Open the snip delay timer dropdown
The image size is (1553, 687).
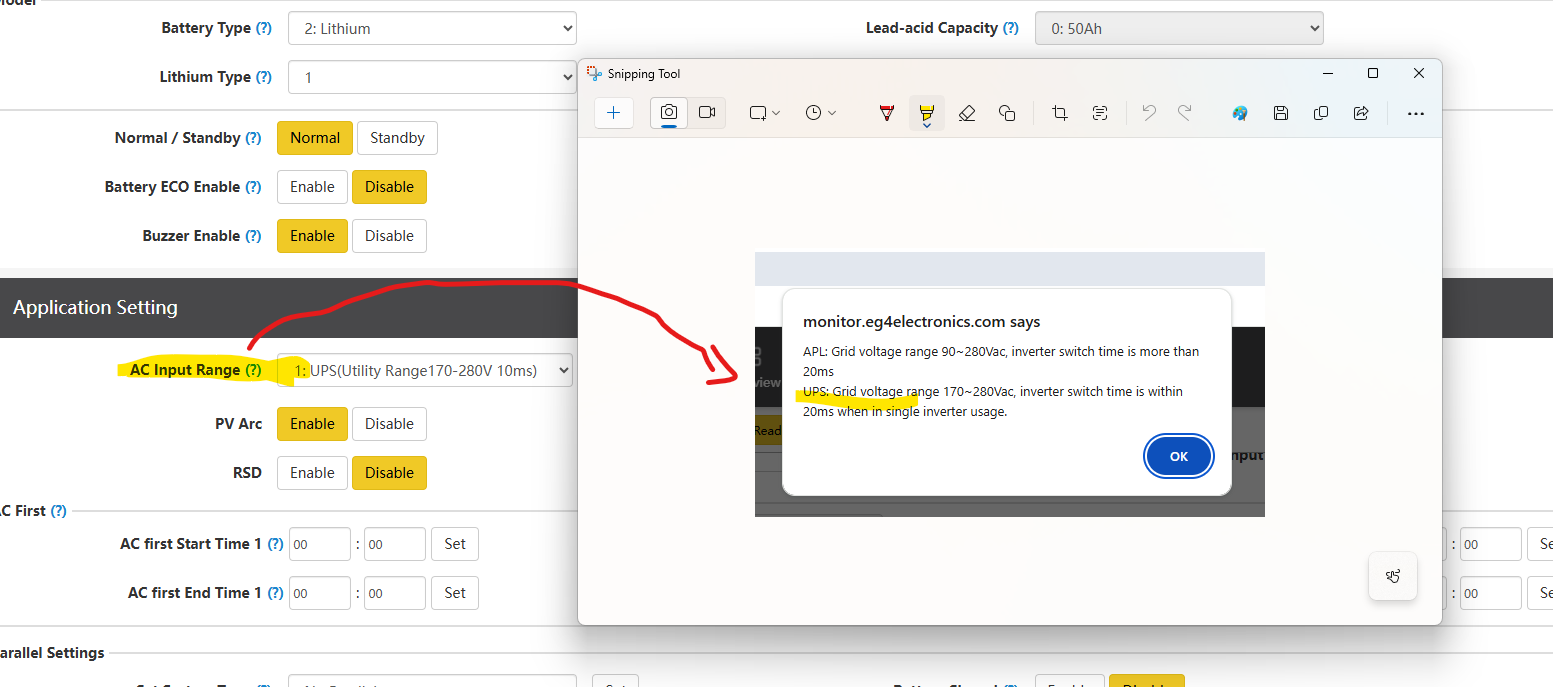click(x=821, y=113)
